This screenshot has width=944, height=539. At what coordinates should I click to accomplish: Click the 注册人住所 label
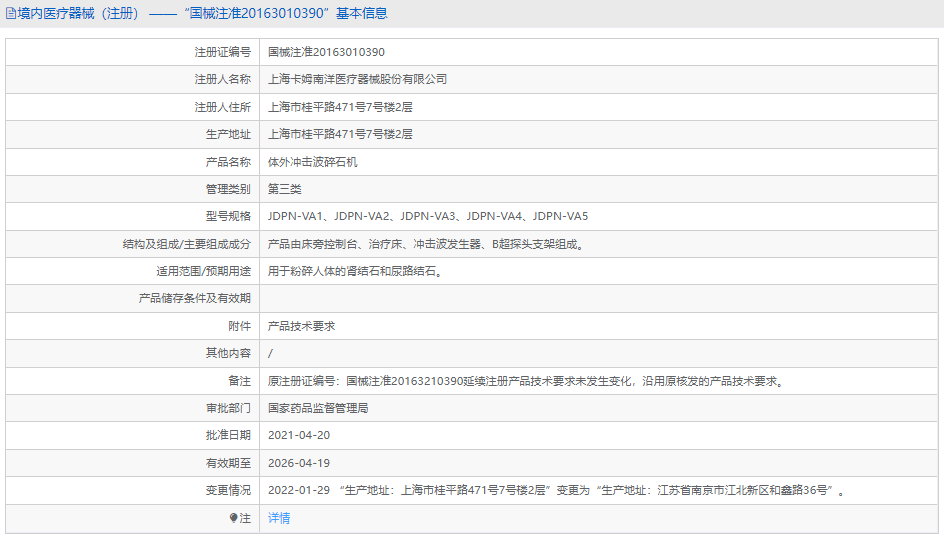click(222, 107)
